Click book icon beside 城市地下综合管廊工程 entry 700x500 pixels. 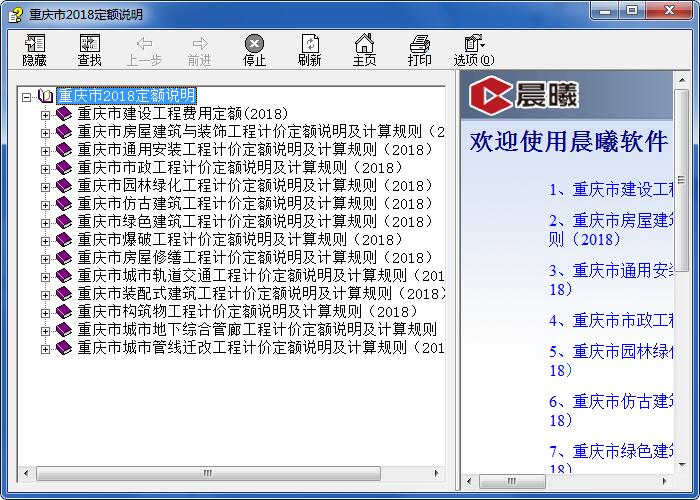pyautogui.click(x=64, y=329)
